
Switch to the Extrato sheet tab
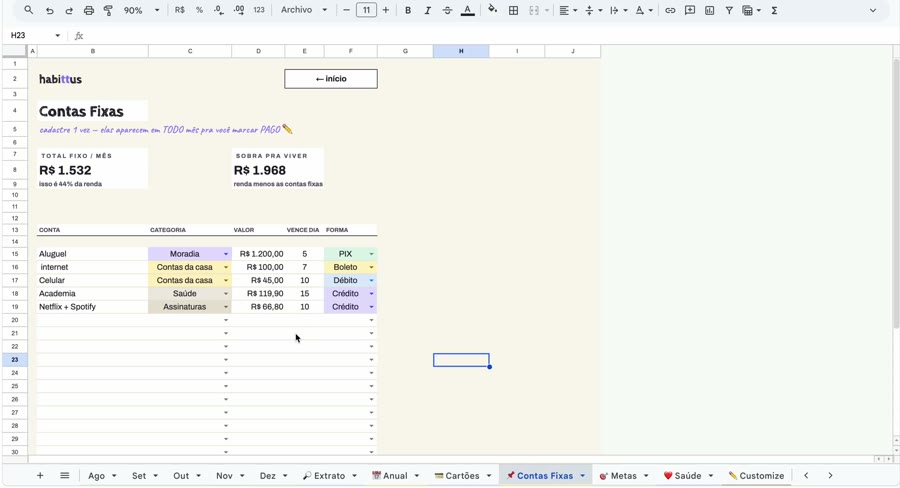[324, 476]
